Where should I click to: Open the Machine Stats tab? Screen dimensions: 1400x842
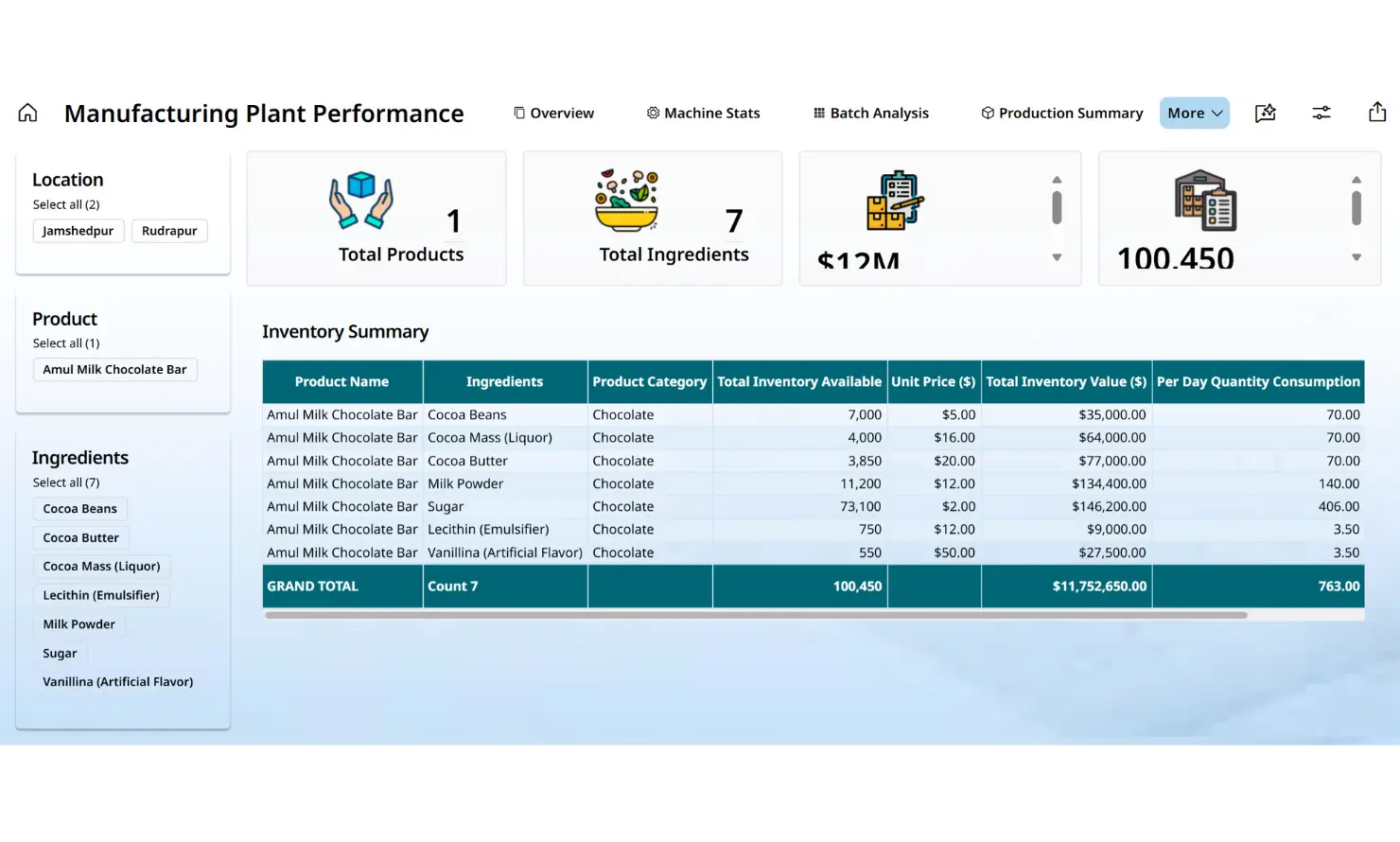pos(703,113)
